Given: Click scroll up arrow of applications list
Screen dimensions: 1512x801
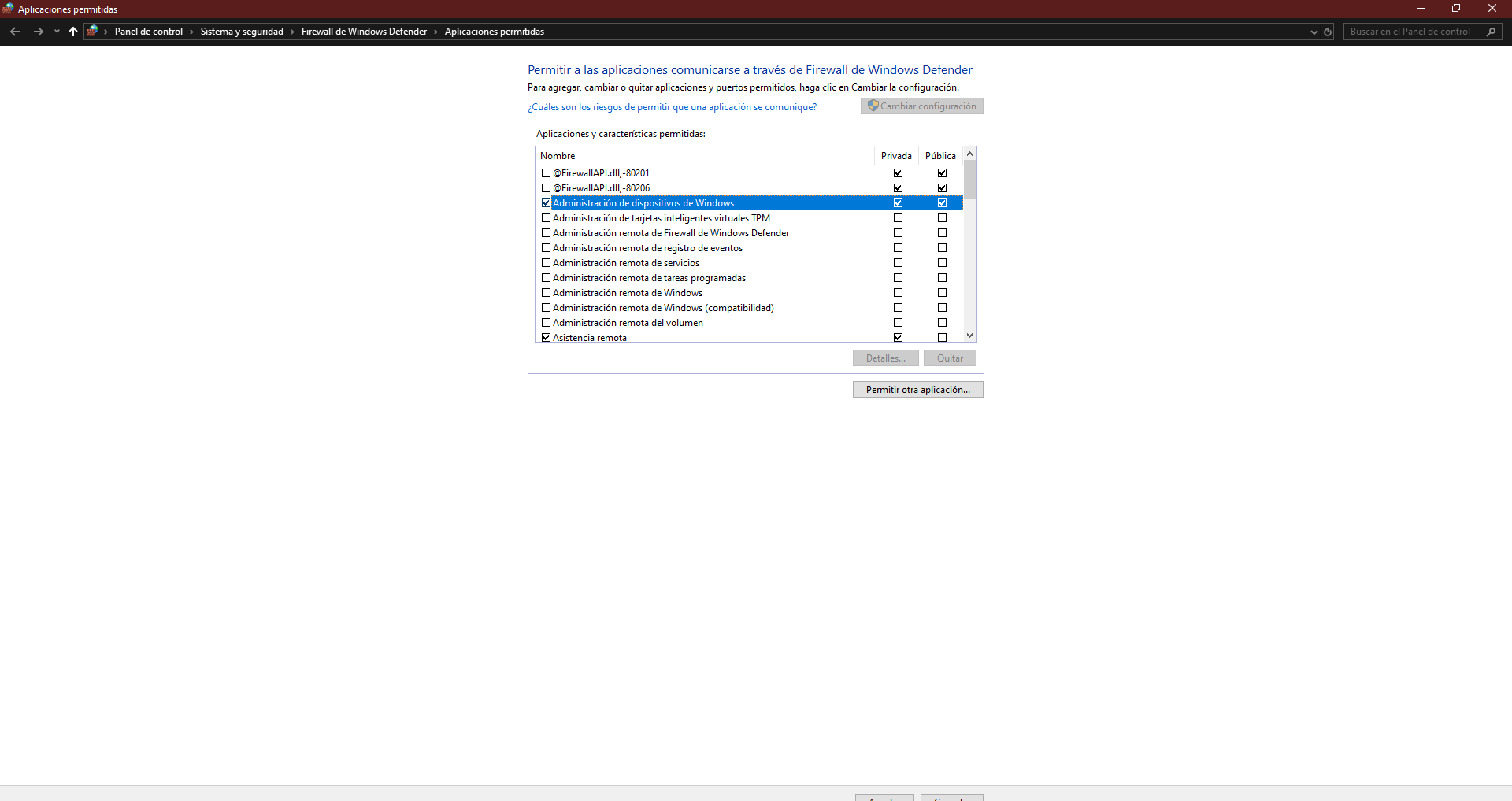Looking at the screenshot, I should [x=969, y=154].
